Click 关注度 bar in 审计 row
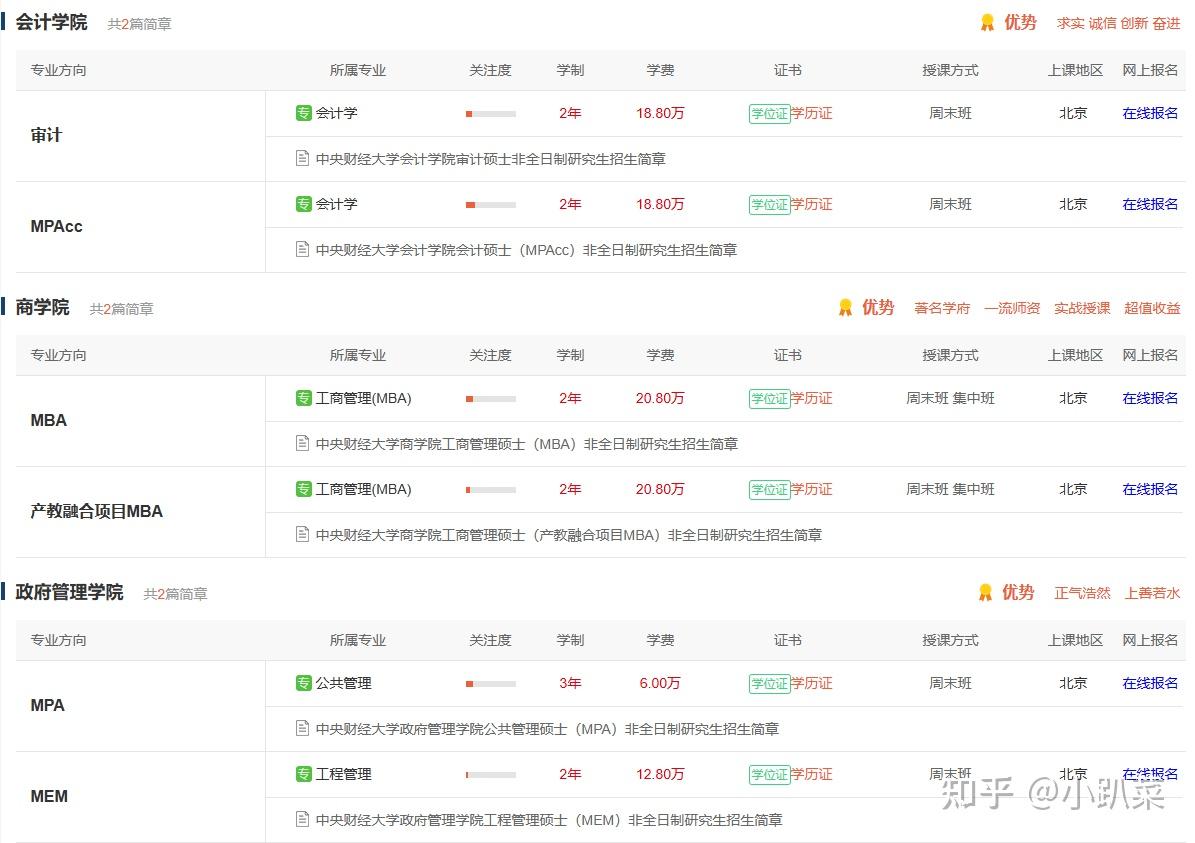The height and width of the screenshot is (843, 1195). (x=491, y=114)
